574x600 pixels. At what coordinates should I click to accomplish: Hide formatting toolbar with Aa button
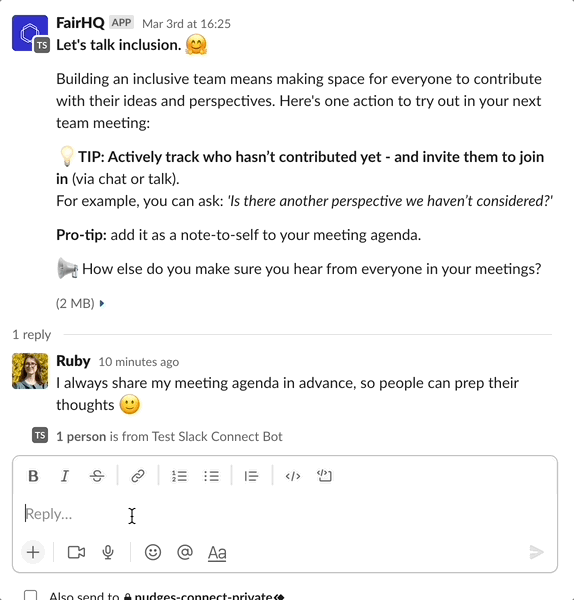coord(217,553)
